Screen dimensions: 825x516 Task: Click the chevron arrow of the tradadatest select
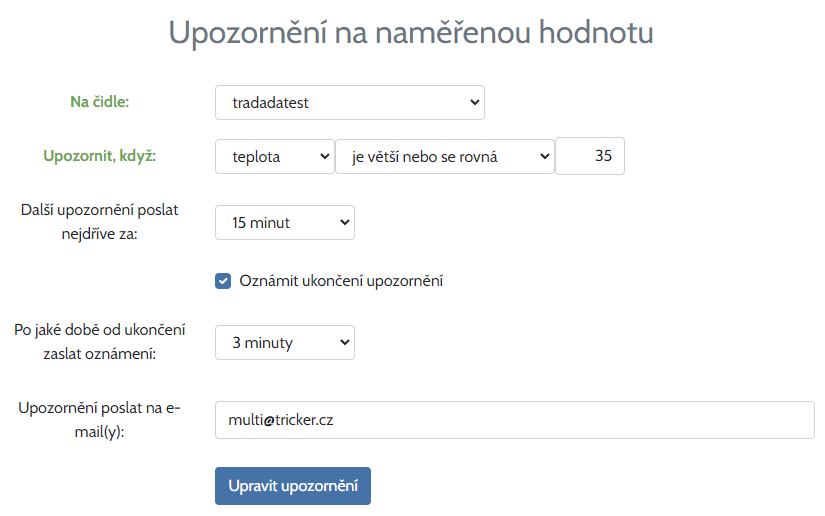[x=473, y=102]
